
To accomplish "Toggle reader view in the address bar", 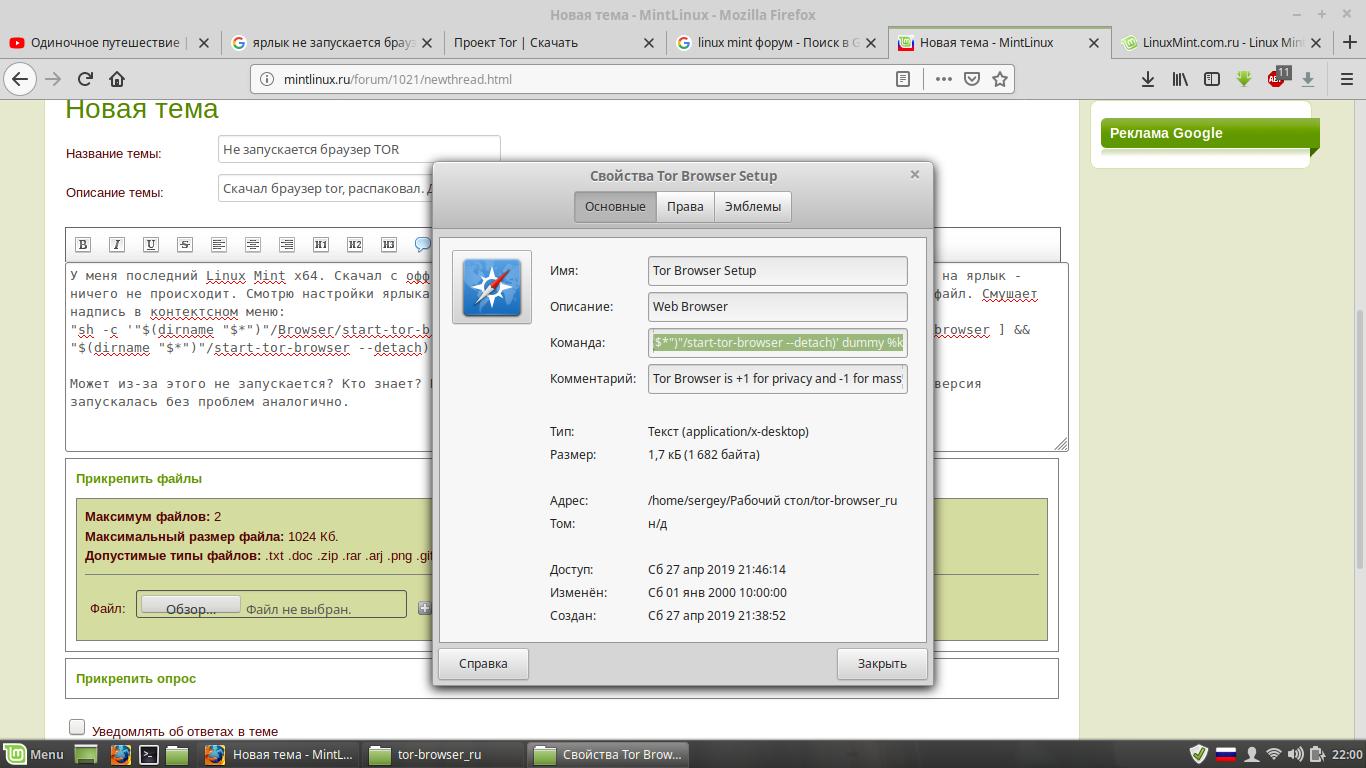I will pos(902,79).
